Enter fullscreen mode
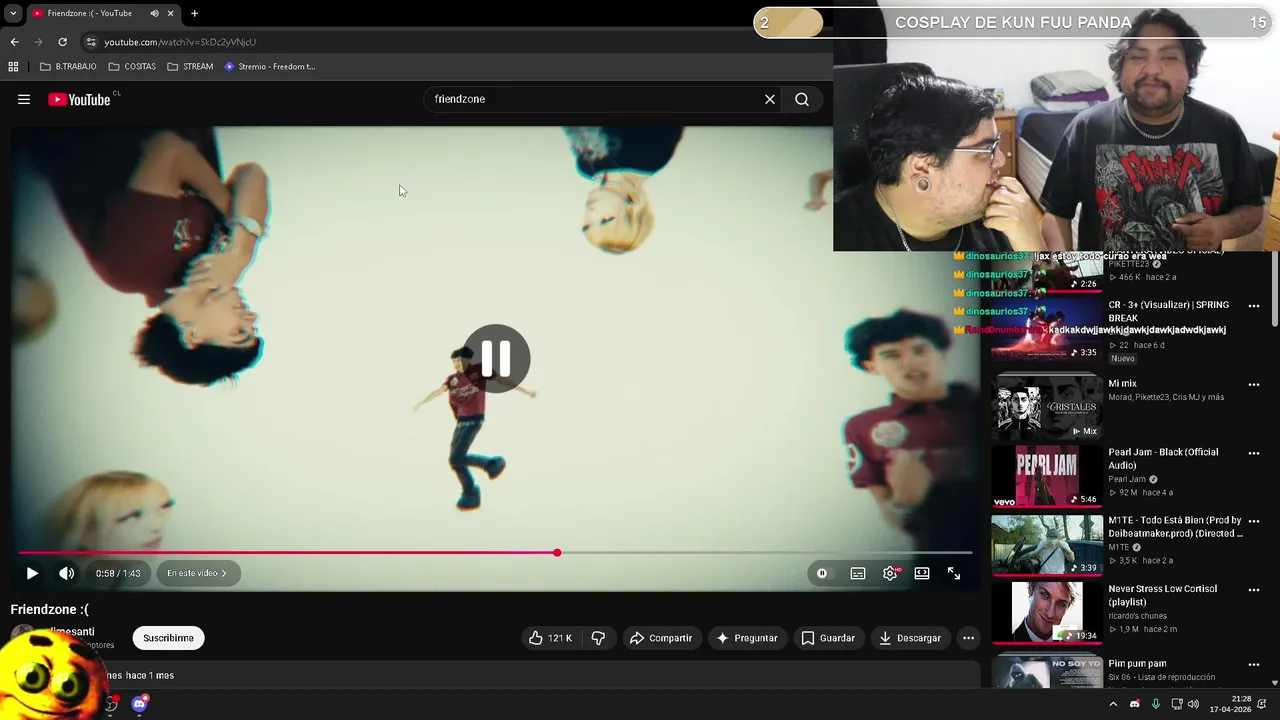1280x720 pixels. [954, 573]
